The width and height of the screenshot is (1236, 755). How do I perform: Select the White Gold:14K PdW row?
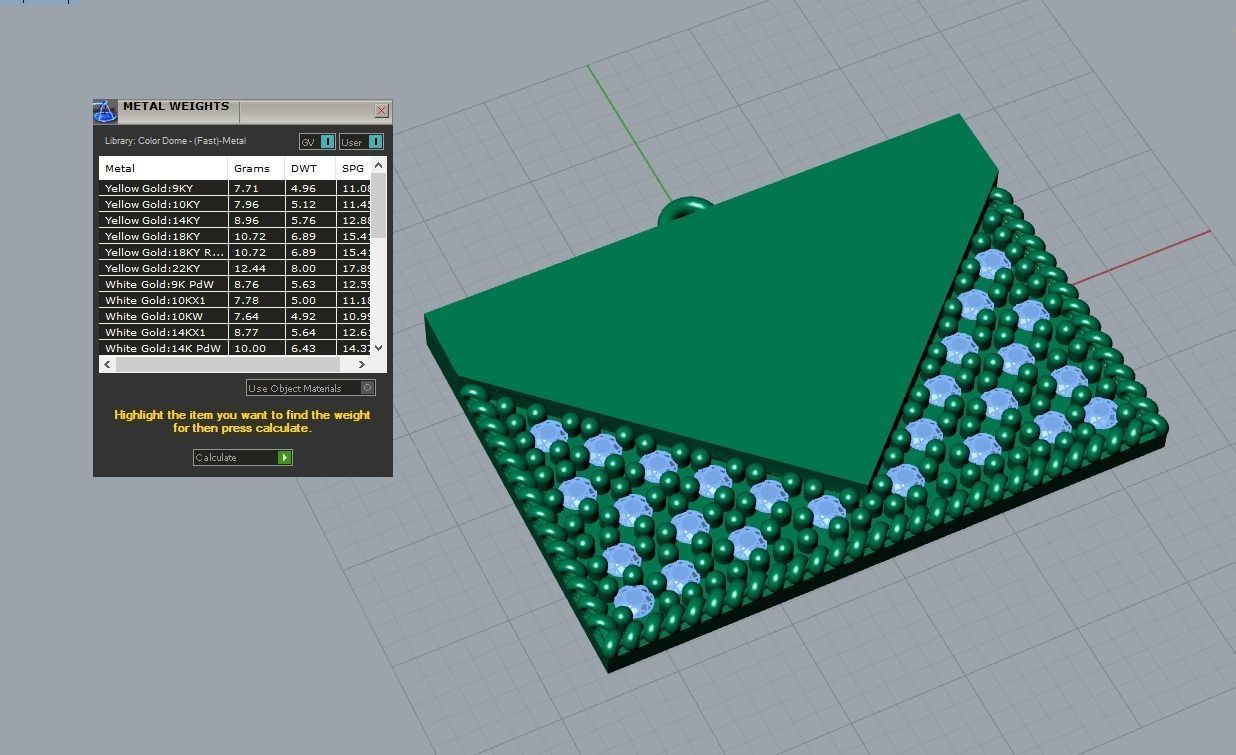pyautogui.click(x=235, y=348)
